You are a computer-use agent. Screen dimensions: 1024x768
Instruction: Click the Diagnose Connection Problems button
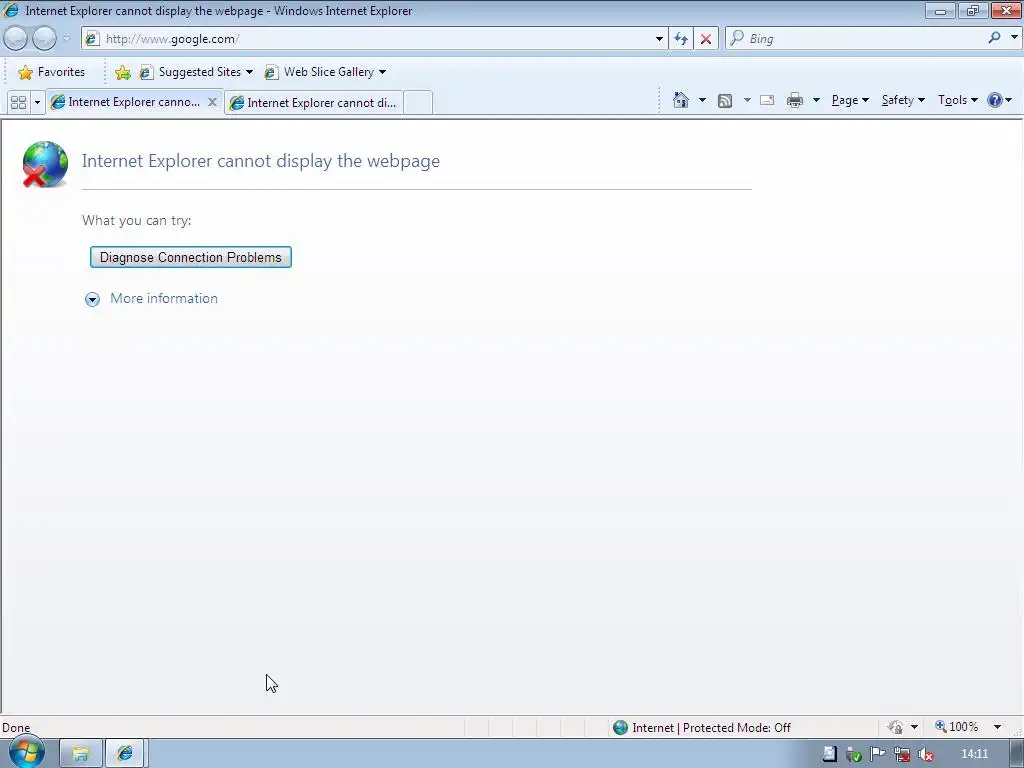pos(191,257)
